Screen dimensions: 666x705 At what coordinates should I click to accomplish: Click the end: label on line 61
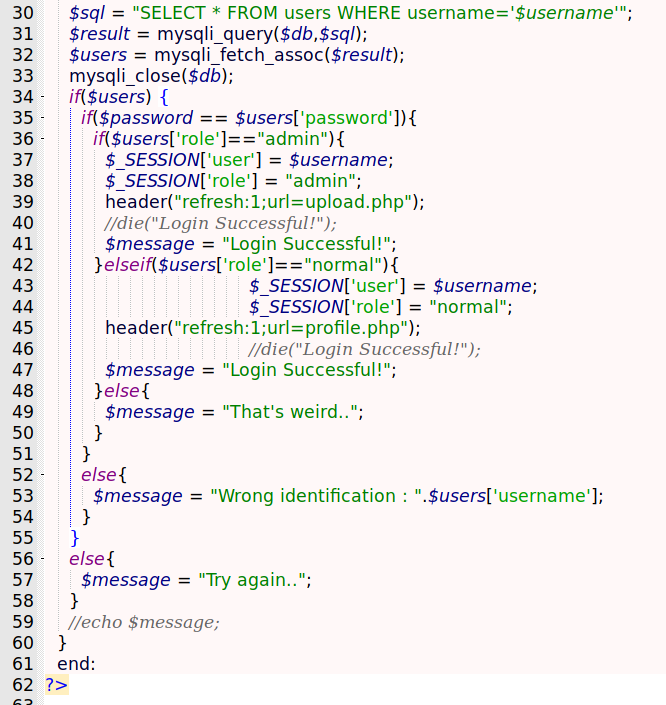click(76, 664)
